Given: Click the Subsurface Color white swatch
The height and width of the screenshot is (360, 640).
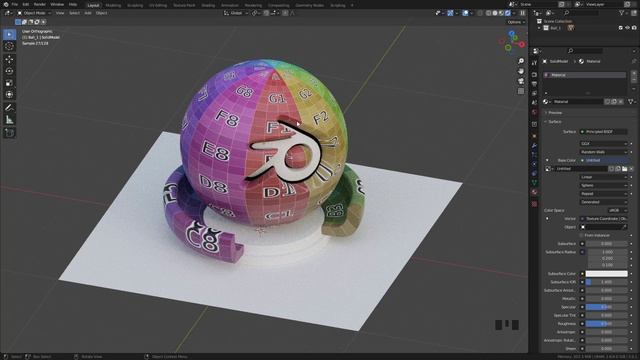Looking at the screenshot, I should coord(607,274).
